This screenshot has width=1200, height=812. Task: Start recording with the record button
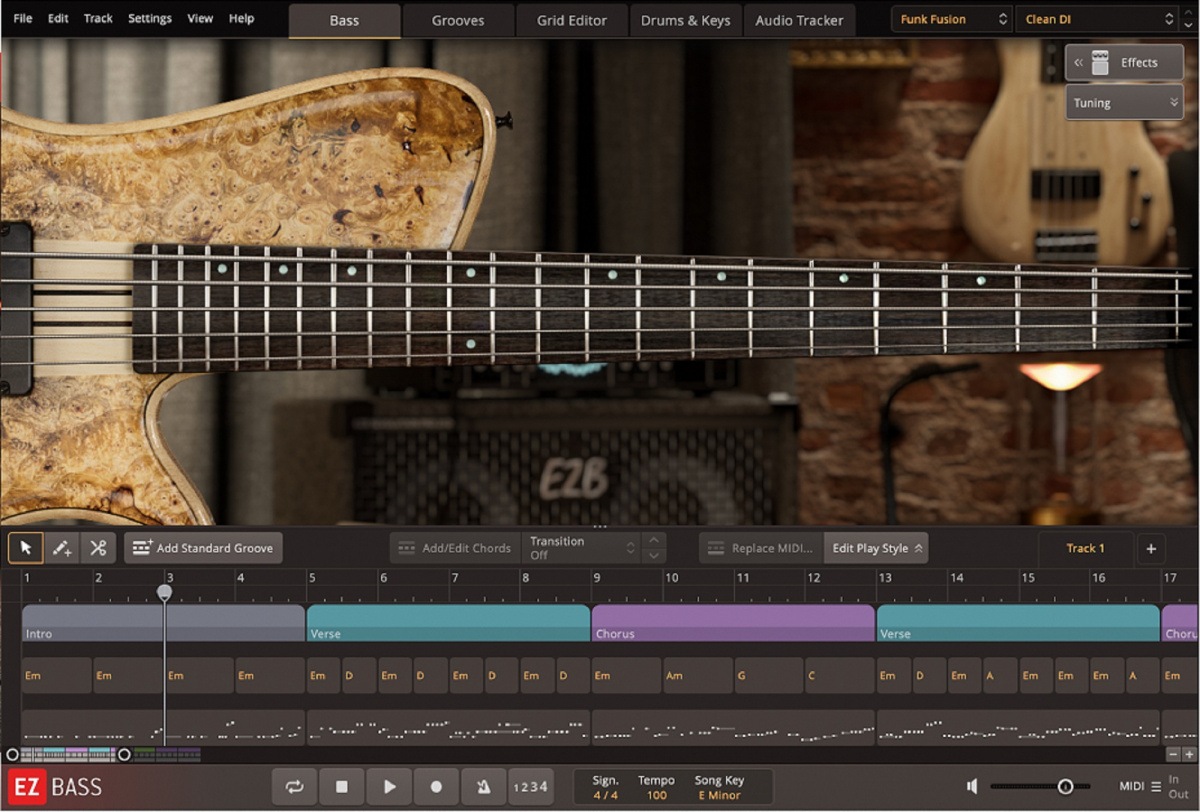(x=436, y=787)
